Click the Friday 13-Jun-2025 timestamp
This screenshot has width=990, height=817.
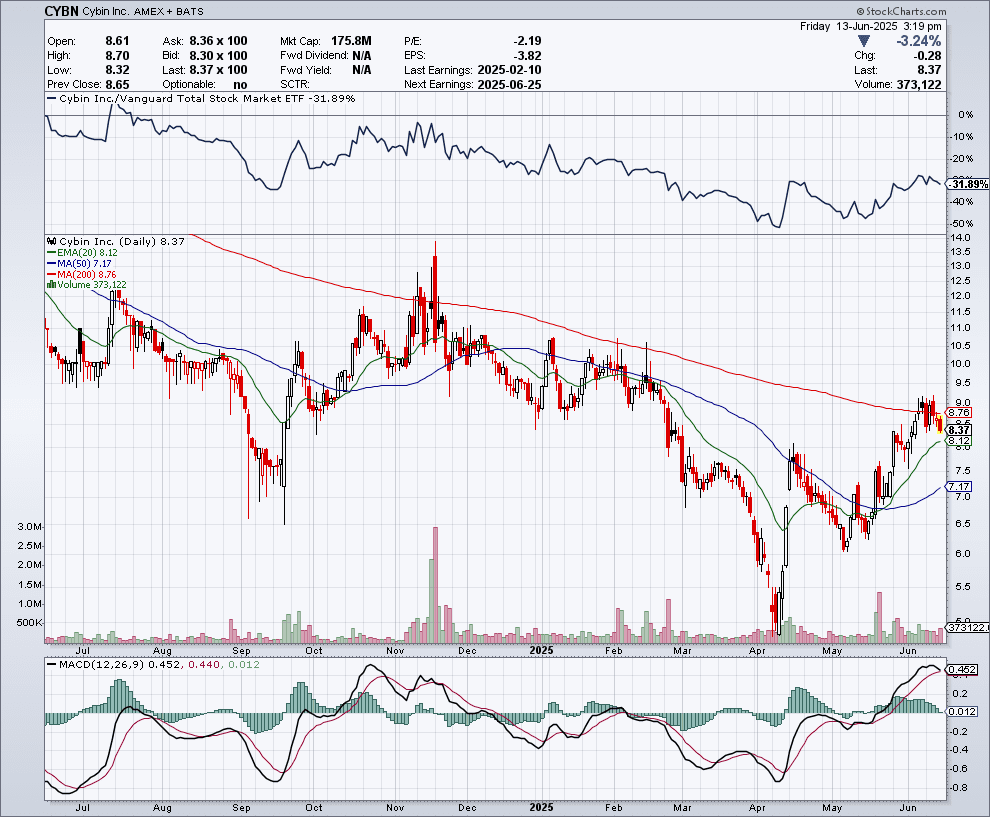click(x=871, y=27)
